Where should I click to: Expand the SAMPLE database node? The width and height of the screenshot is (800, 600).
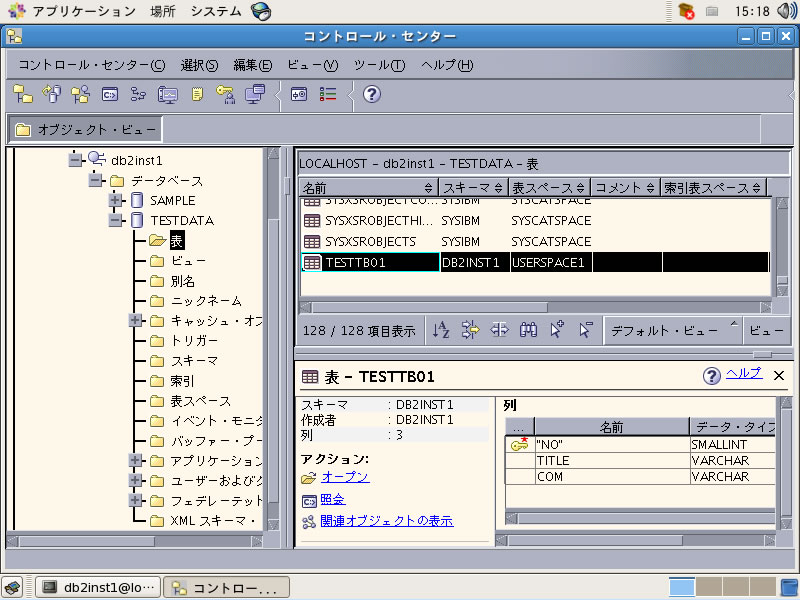click(x=116, y=200)
